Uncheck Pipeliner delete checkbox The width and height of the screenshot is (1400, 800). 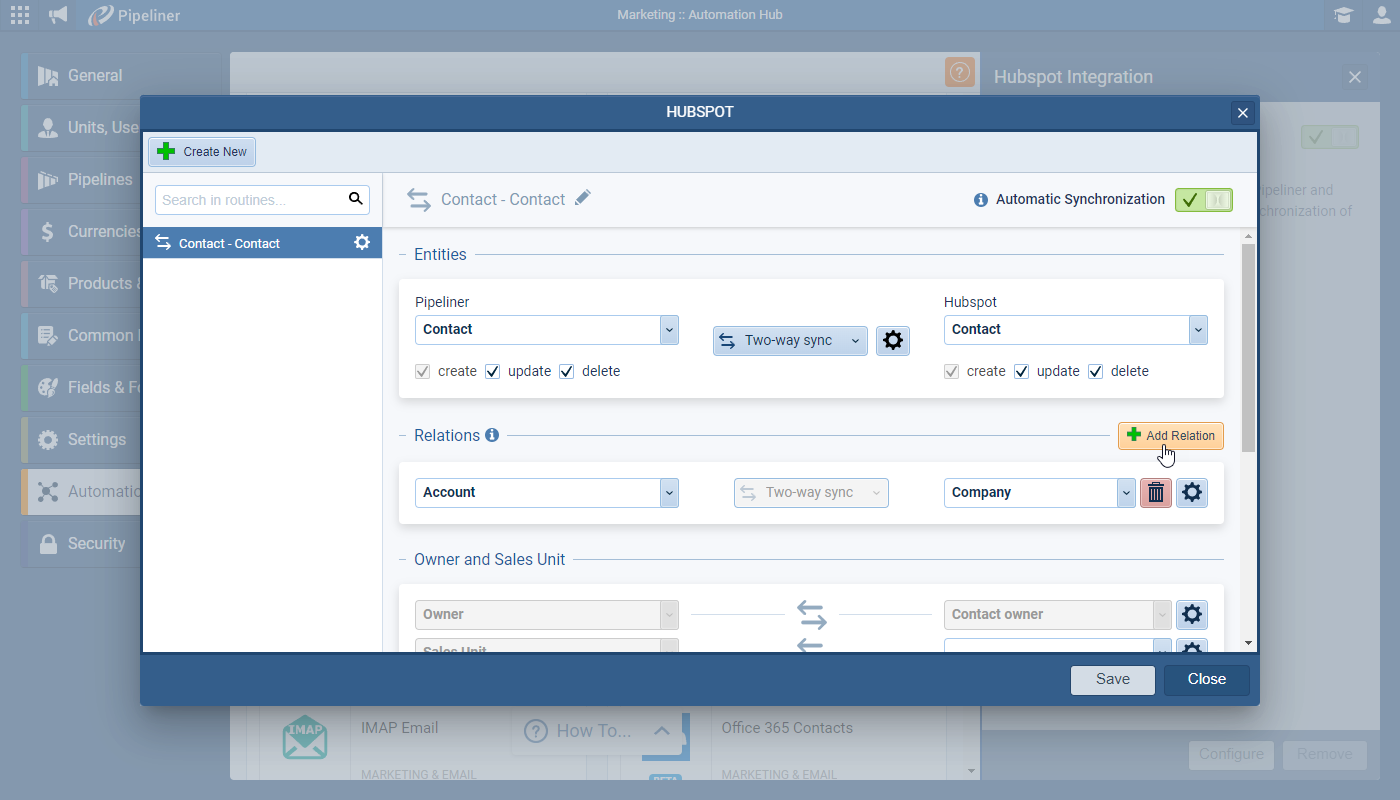point(566,371)
